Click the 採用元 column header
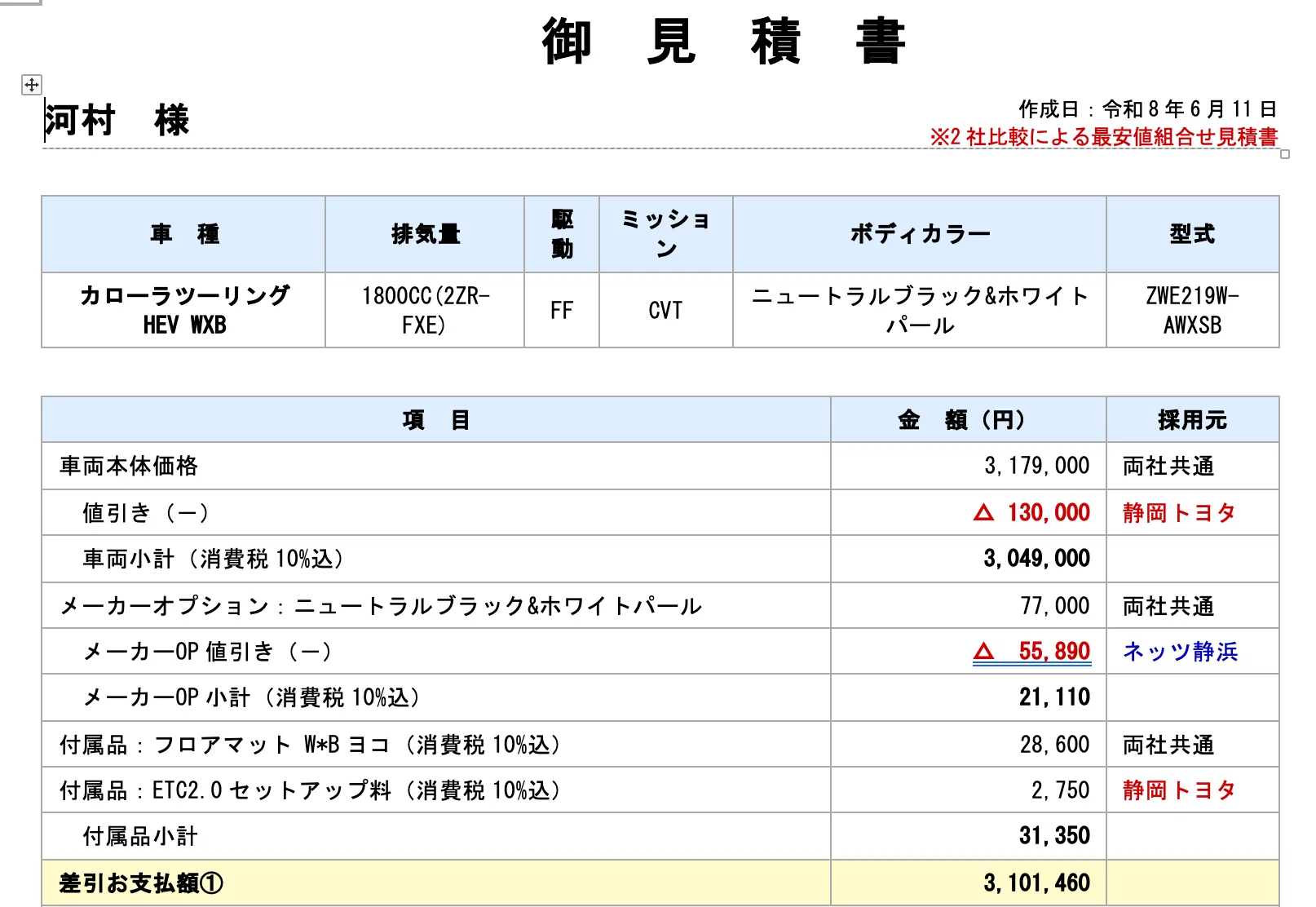Screen dimensions: 1316x907 tap(1192, 420)
